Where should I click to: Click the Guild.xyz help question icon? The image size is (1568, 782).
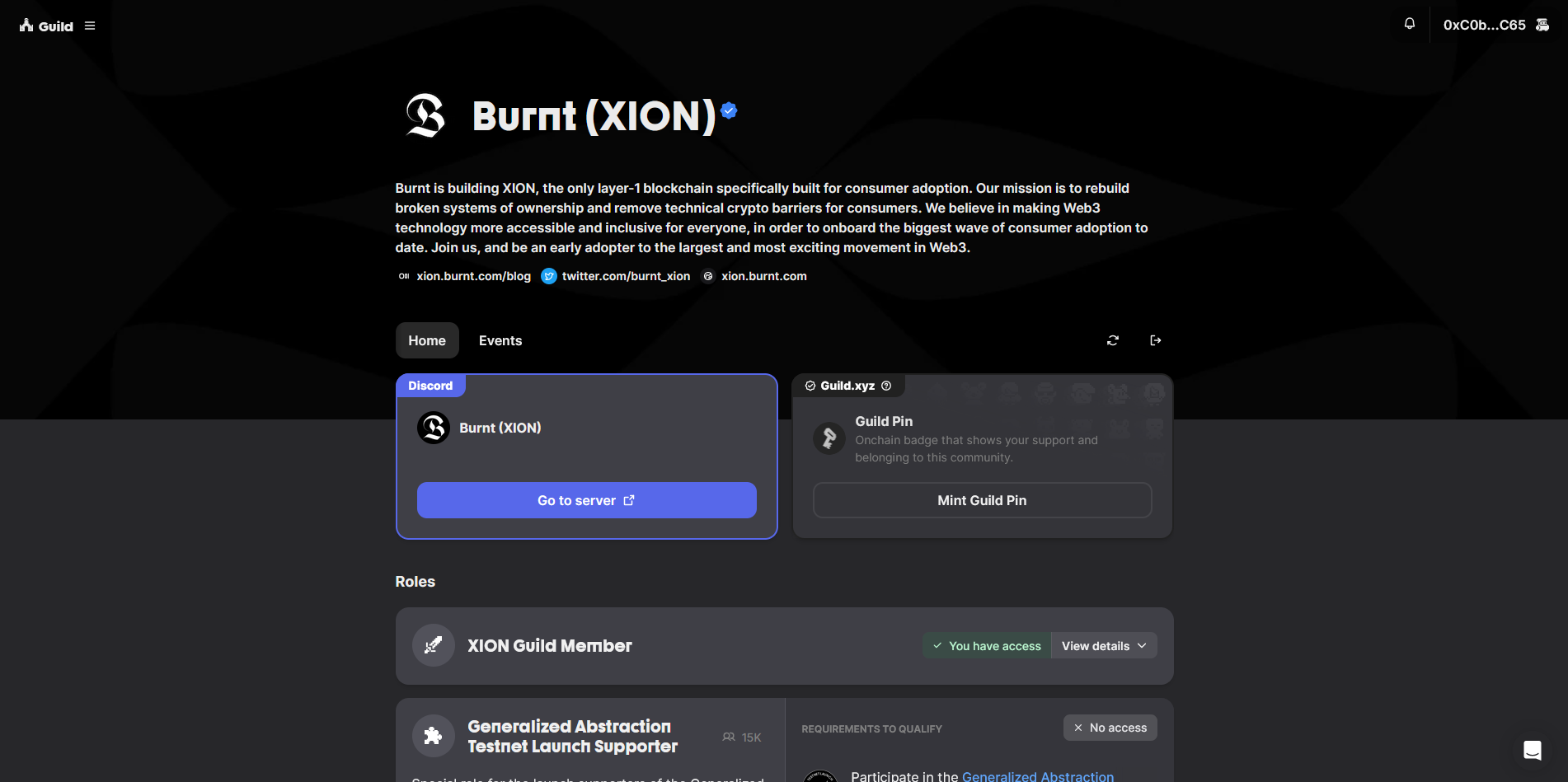886,386
